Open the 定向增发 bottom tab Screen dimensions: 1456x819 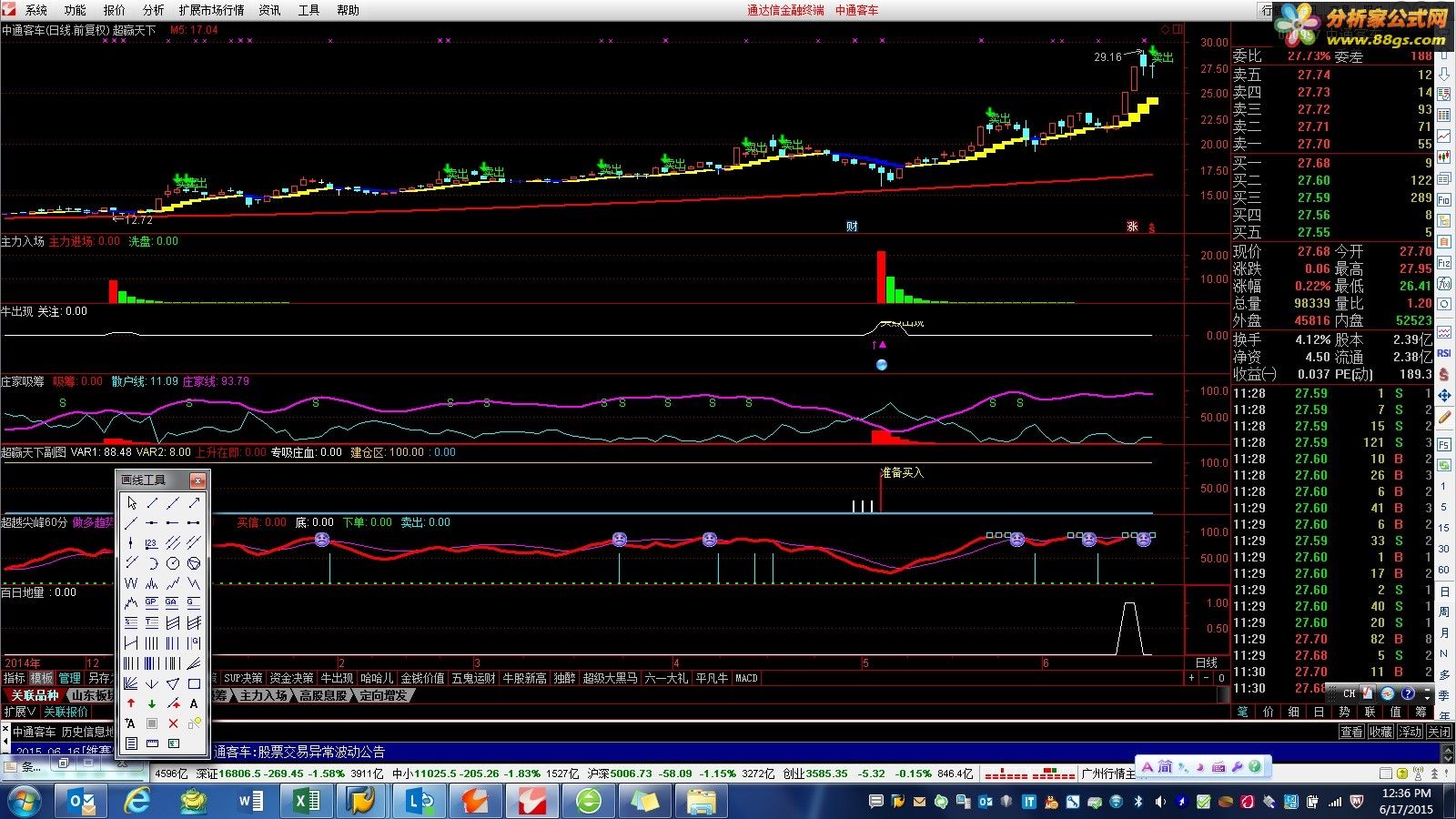click(383, 695)
